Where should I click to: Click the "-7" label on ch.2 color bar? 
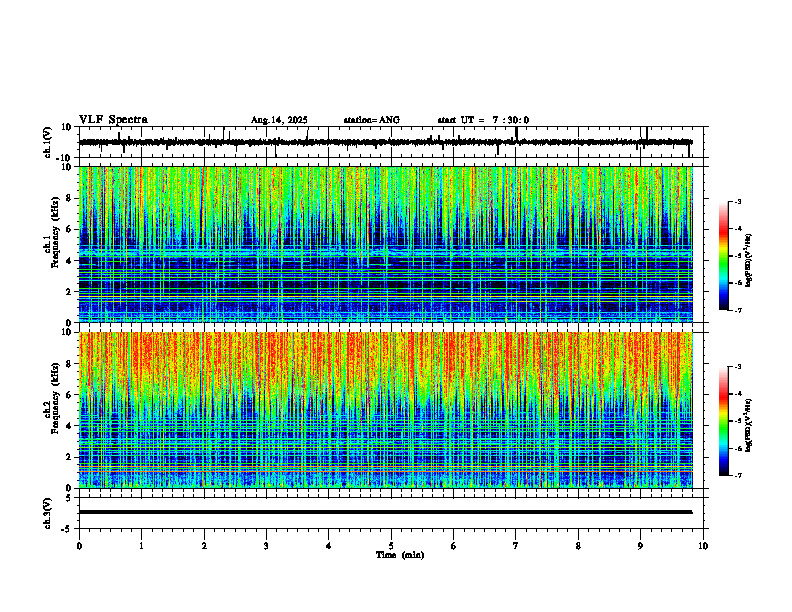(738, 475)
